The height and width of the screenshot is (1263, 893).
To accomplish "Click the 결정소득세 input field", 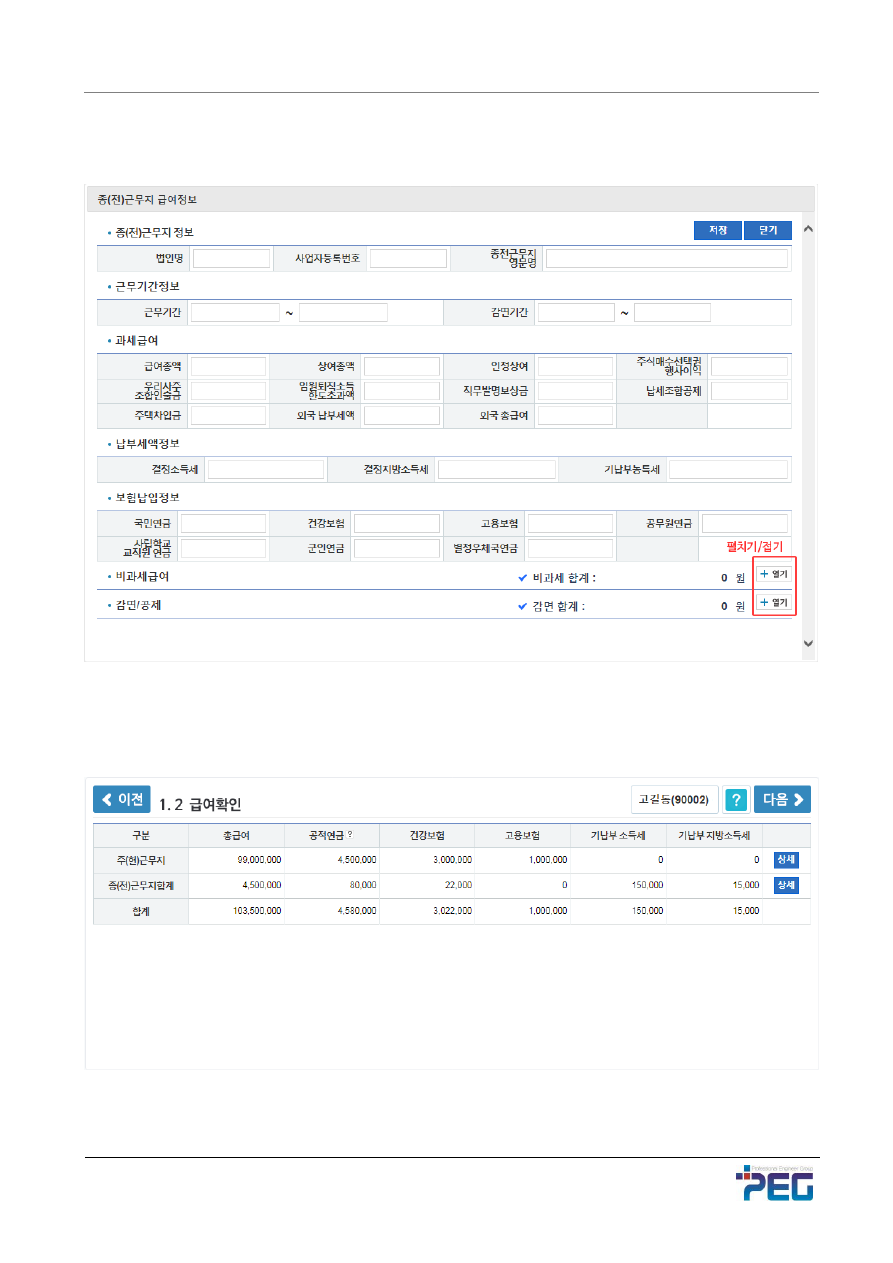I will [x=266, y=470].
